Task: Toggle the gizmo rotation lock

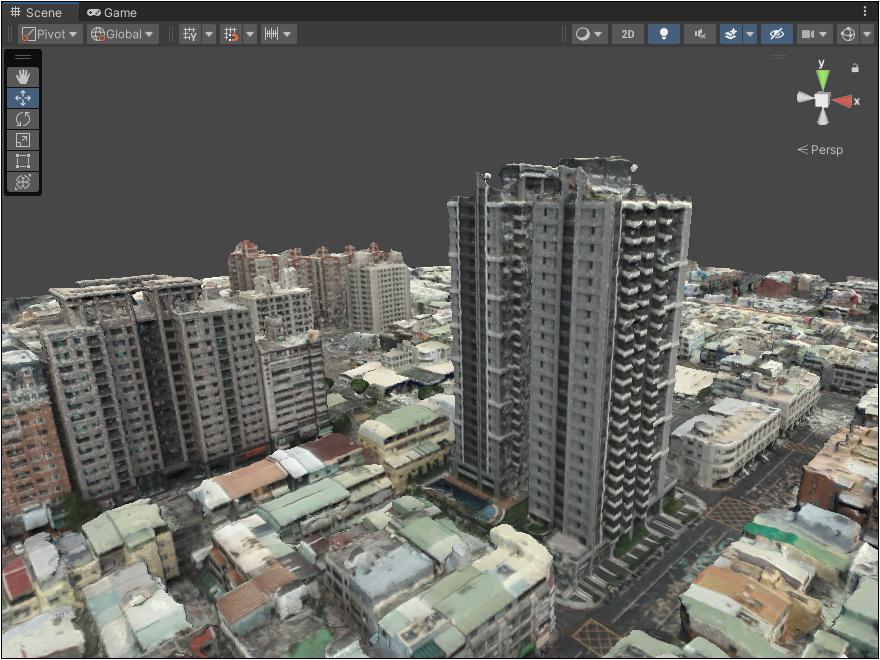Action: pos(855,68)
